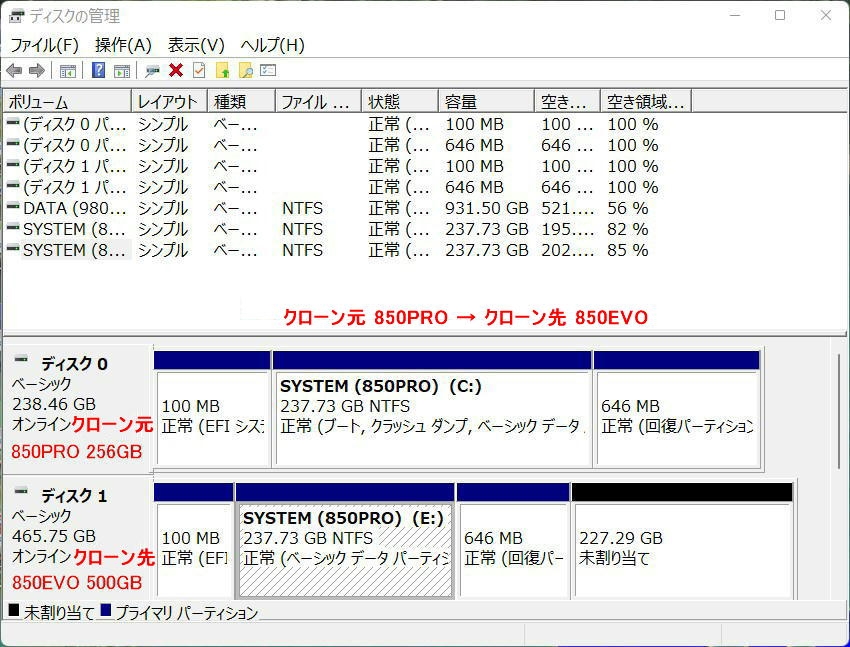This screenshot has height=647, width=850.
Task: Select Disk 0's 100 MB EFI partition block
Action: click(x=212, y=410)
